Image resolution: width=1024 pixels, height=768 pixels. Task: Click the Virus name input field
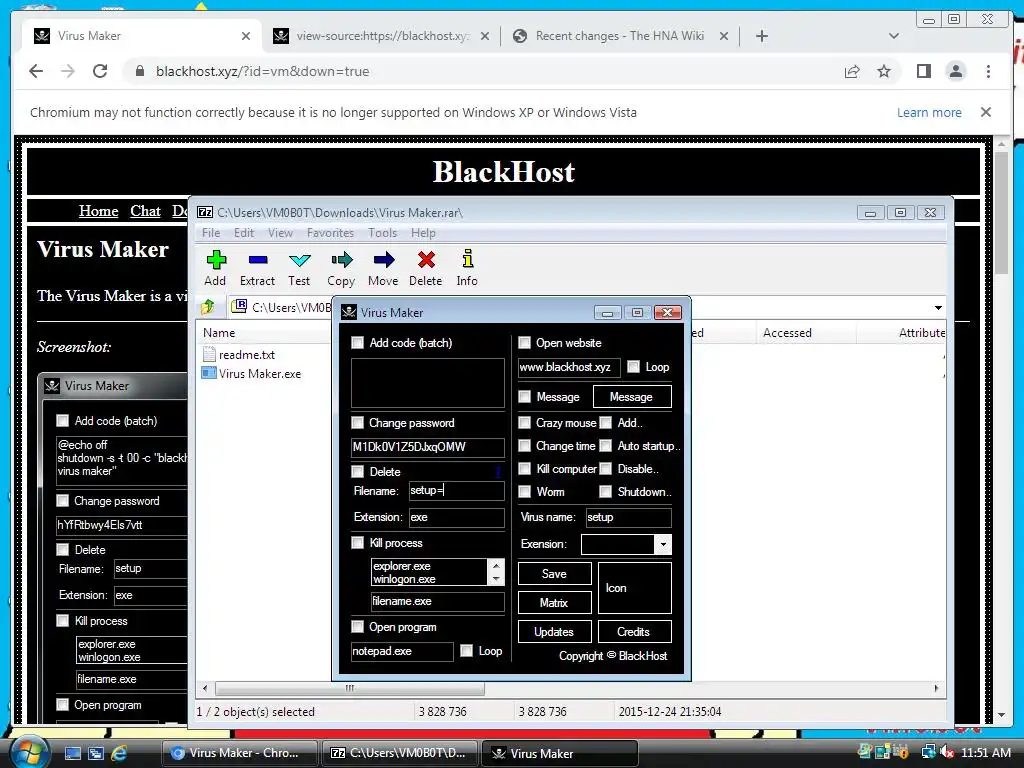[x=628, y=517]
